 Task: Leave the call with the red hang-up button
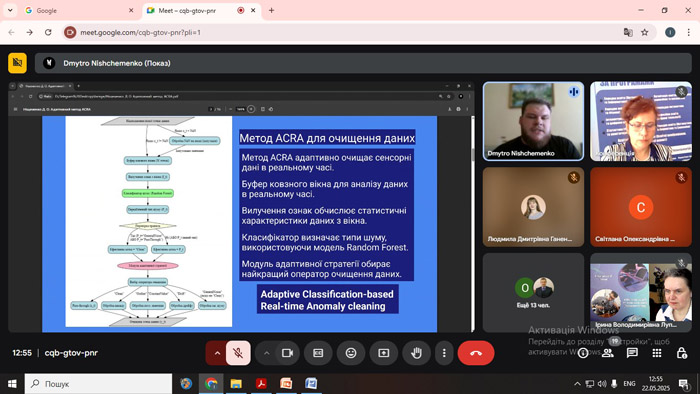[475, 353]
